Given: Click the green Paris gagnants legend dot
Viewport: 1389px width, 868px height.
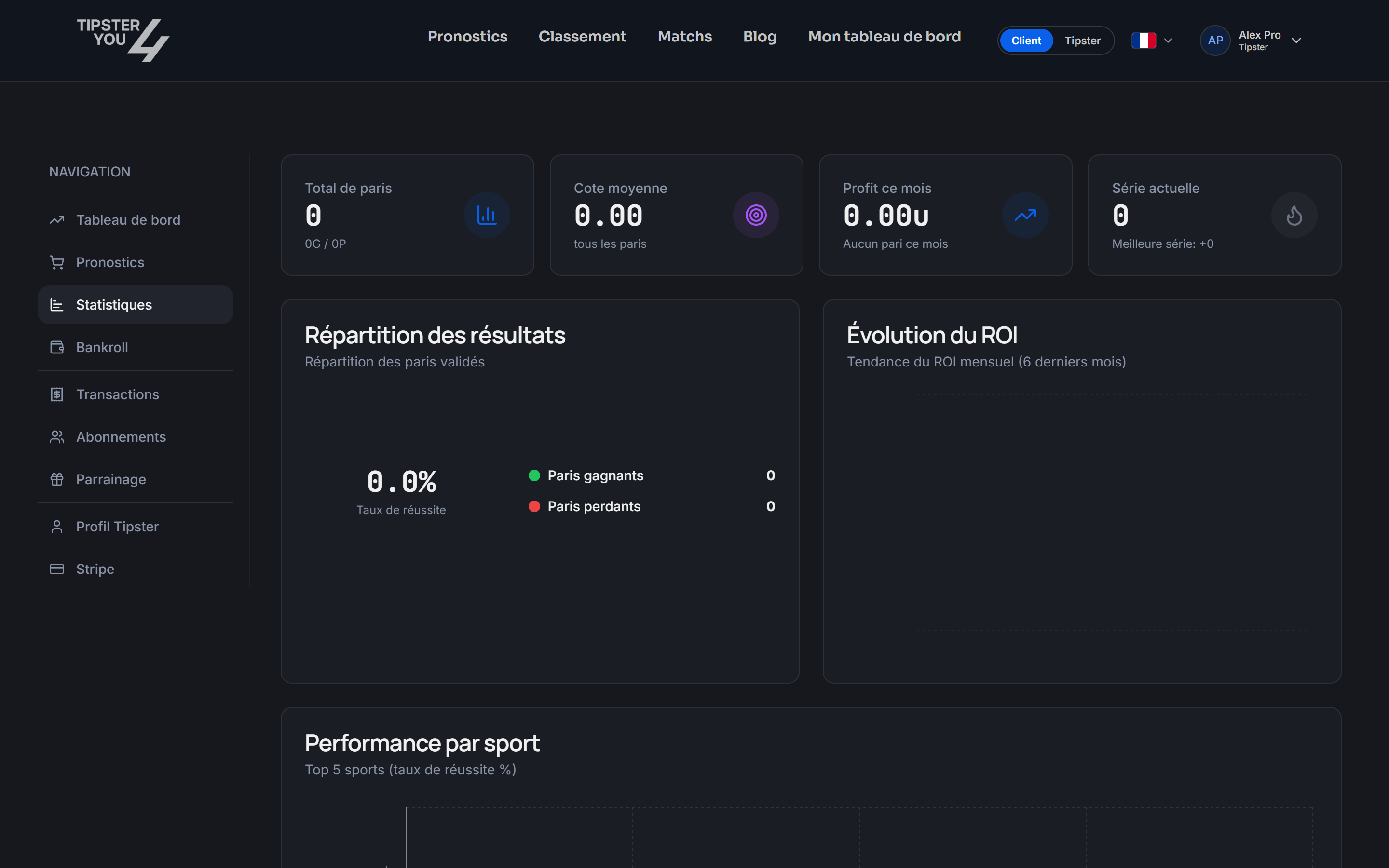Looking at the screenshot, I should (534, 475).
